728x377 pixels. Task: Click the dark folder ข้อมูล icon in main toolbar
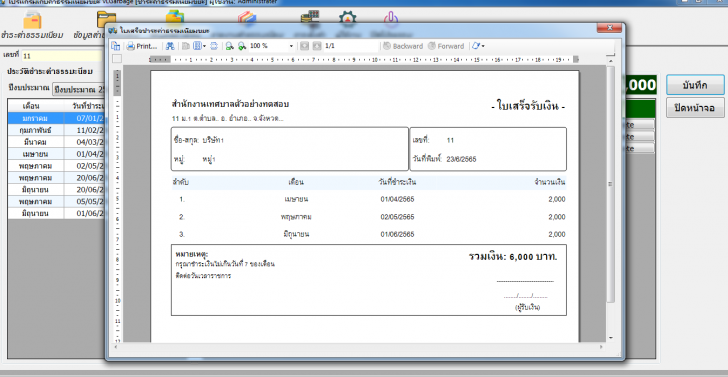[x=107, y=20]
